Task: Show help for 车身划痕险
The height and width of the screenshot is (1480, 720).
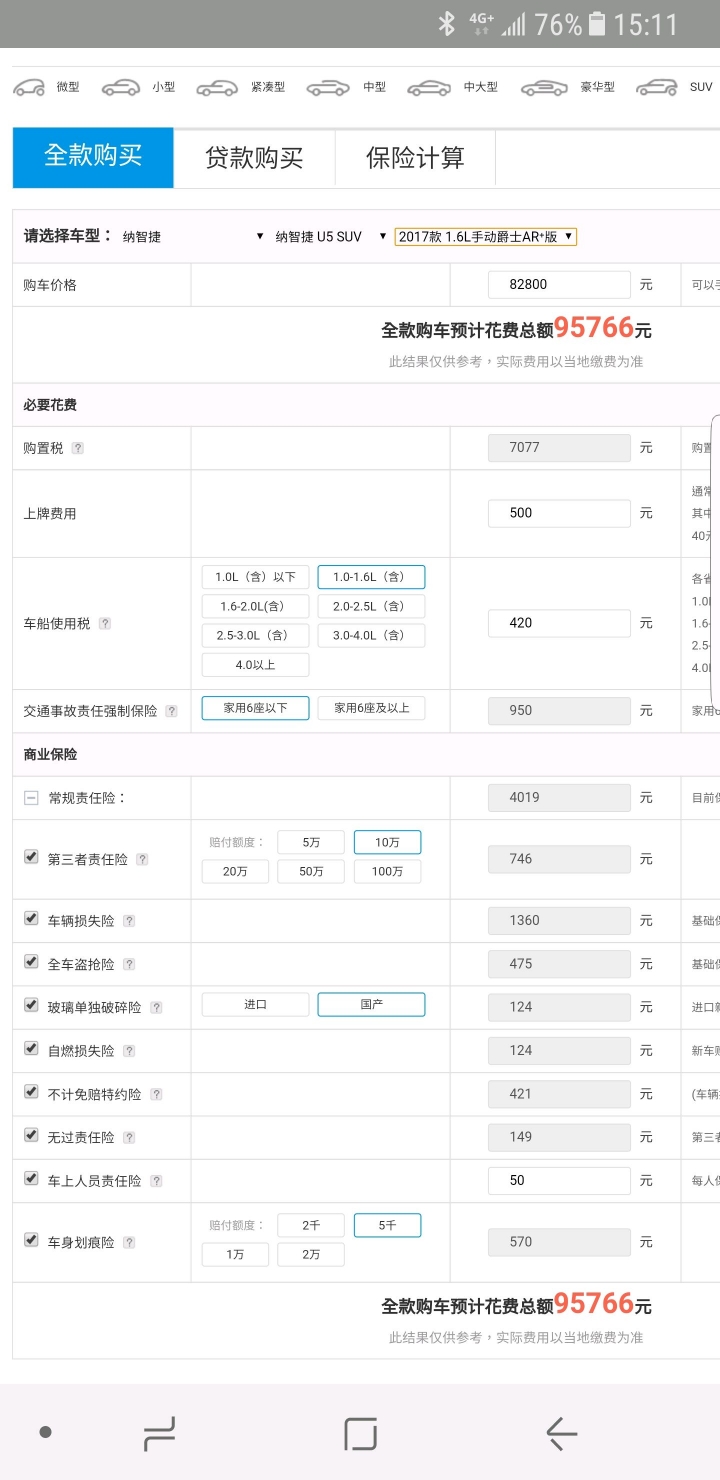Action: coord(129,1243)
